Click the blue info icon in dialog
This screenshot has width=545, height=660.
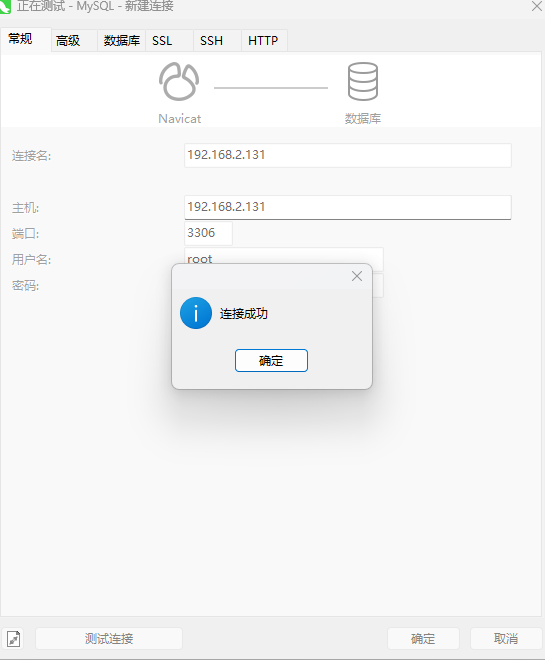tap(196, 313)
